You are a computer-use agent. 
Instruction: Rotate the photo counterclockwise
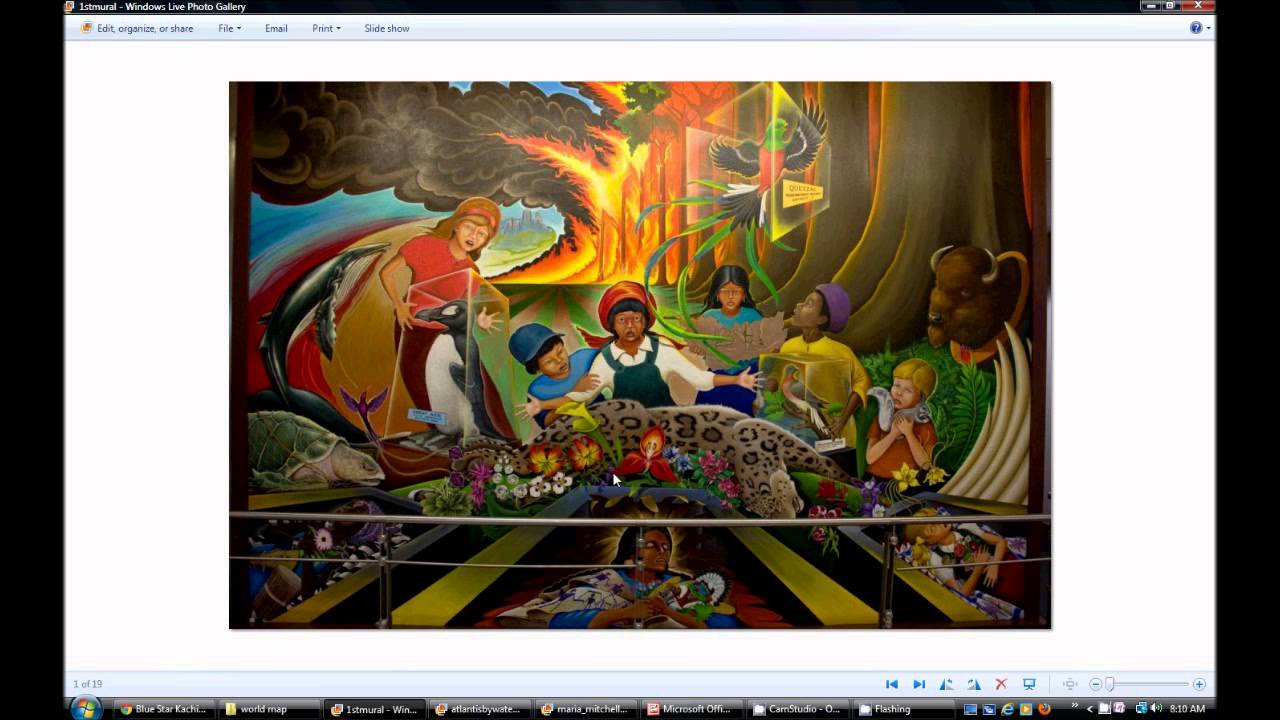click(x=946, y=684)
